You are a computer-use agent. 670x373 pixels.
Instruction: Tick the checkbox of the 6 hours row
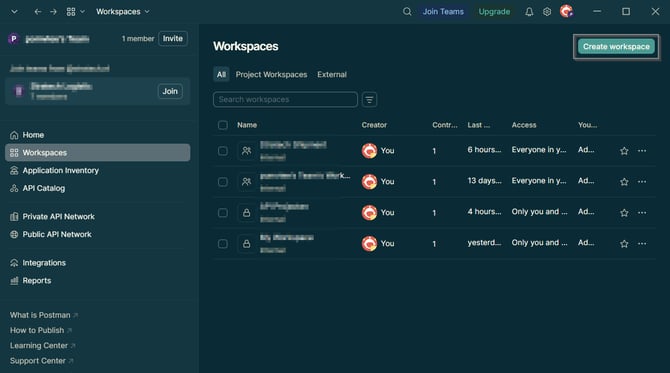pos(223,151)
